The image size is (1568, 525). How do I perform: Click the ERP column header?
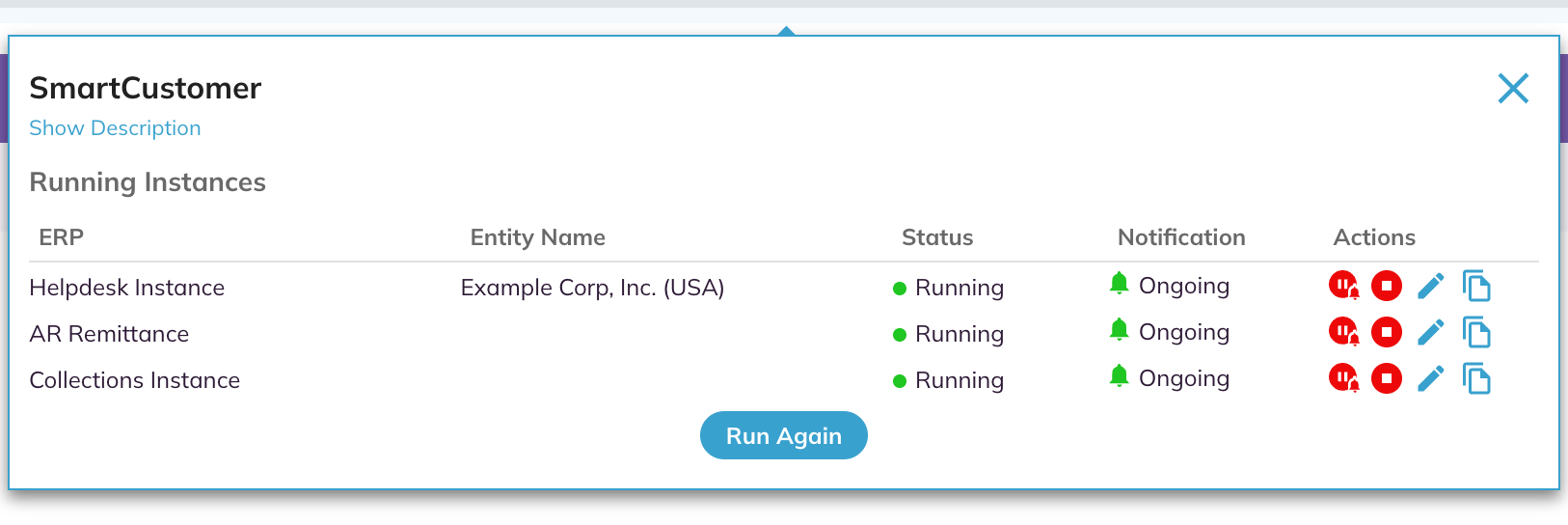[61, 237]
